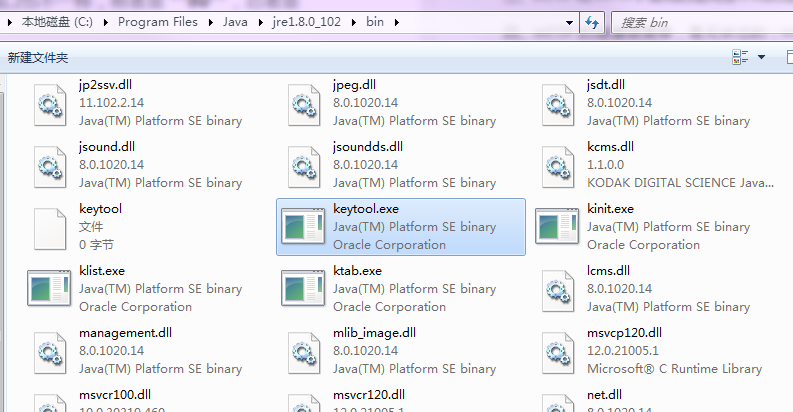Screen dimensions: 793x412
Task: Select the jpeg.dll file icon
Action: [x=304, y=105]
